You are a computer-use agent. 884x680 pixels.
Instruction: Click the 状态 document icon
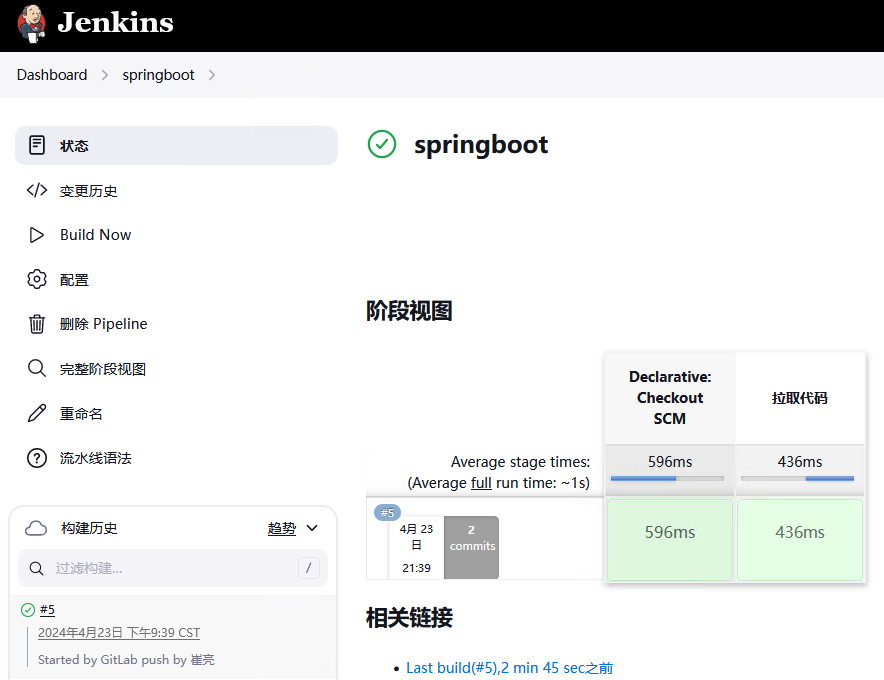tap(37, 145)
